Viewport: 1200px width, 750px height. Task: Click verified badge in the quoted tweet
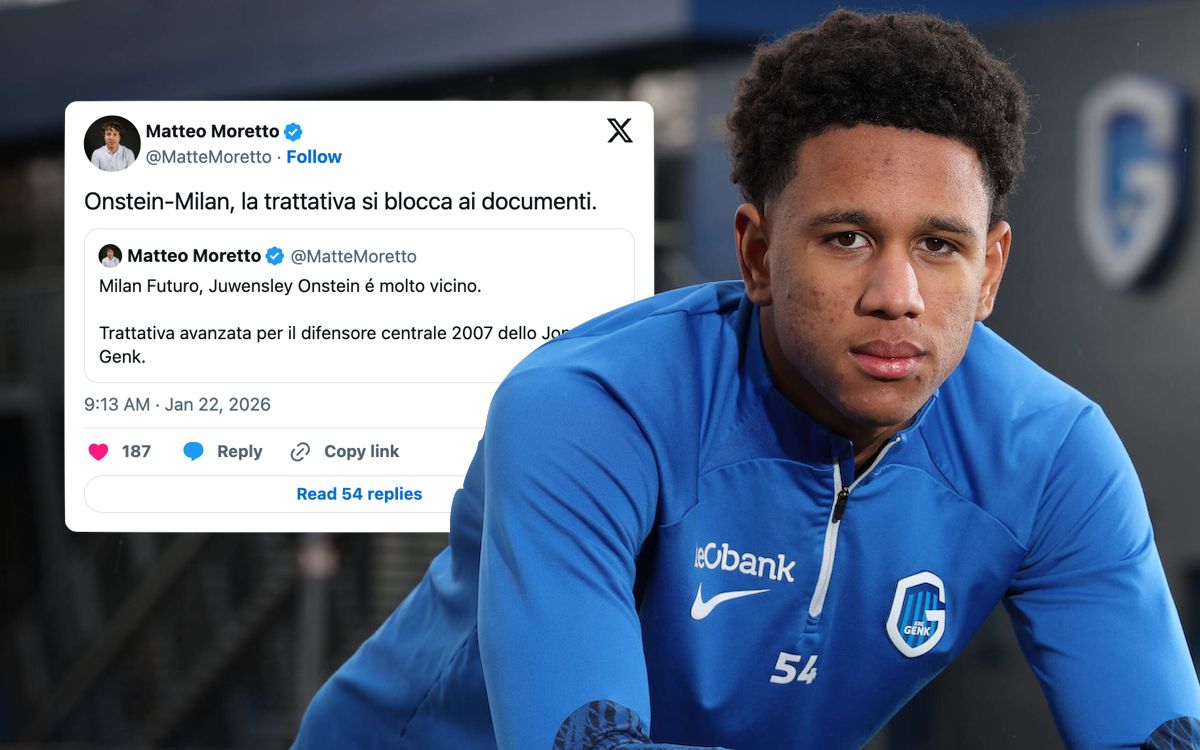coord(275,256)
